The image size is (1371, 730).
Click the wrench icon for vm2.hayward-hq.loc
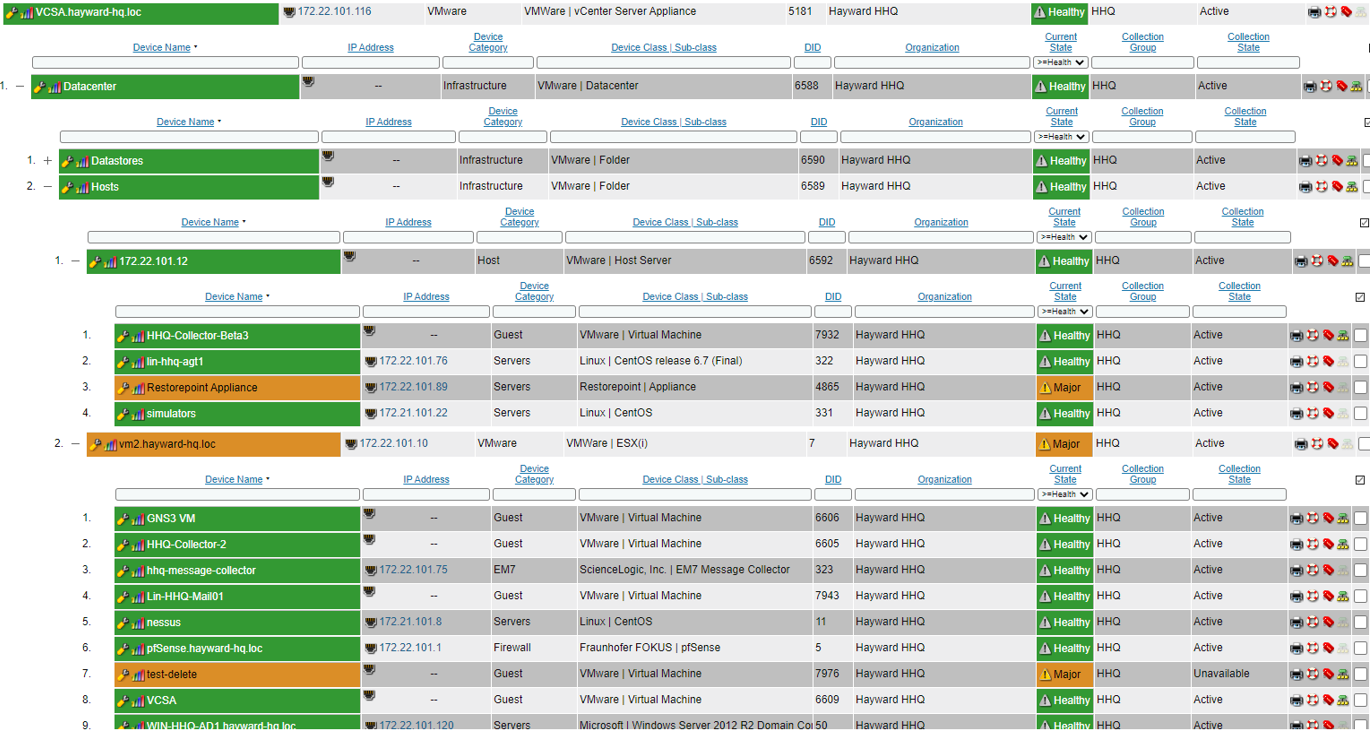95,445
